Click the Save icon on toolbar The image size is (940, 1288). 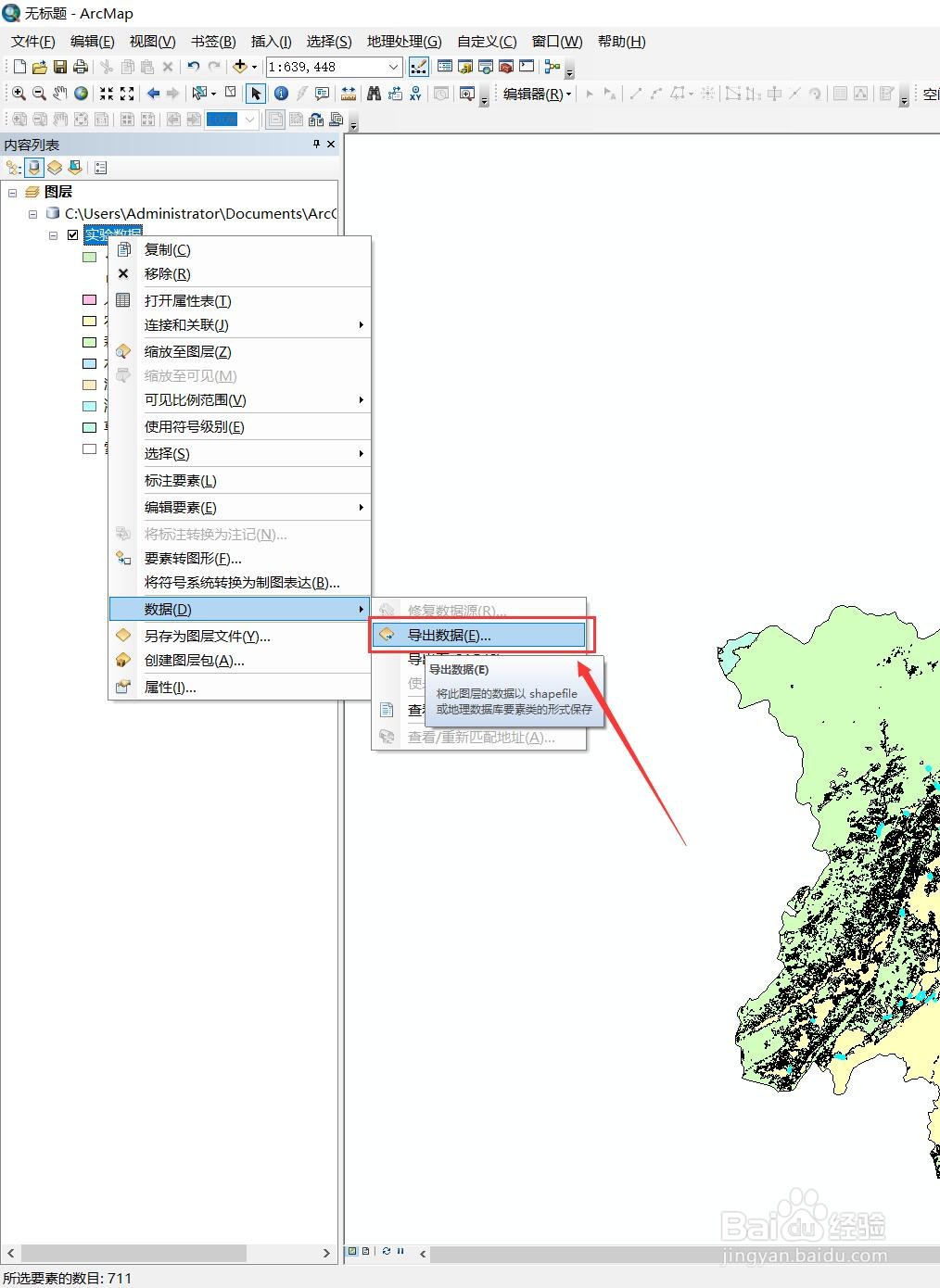click(59, 67)
